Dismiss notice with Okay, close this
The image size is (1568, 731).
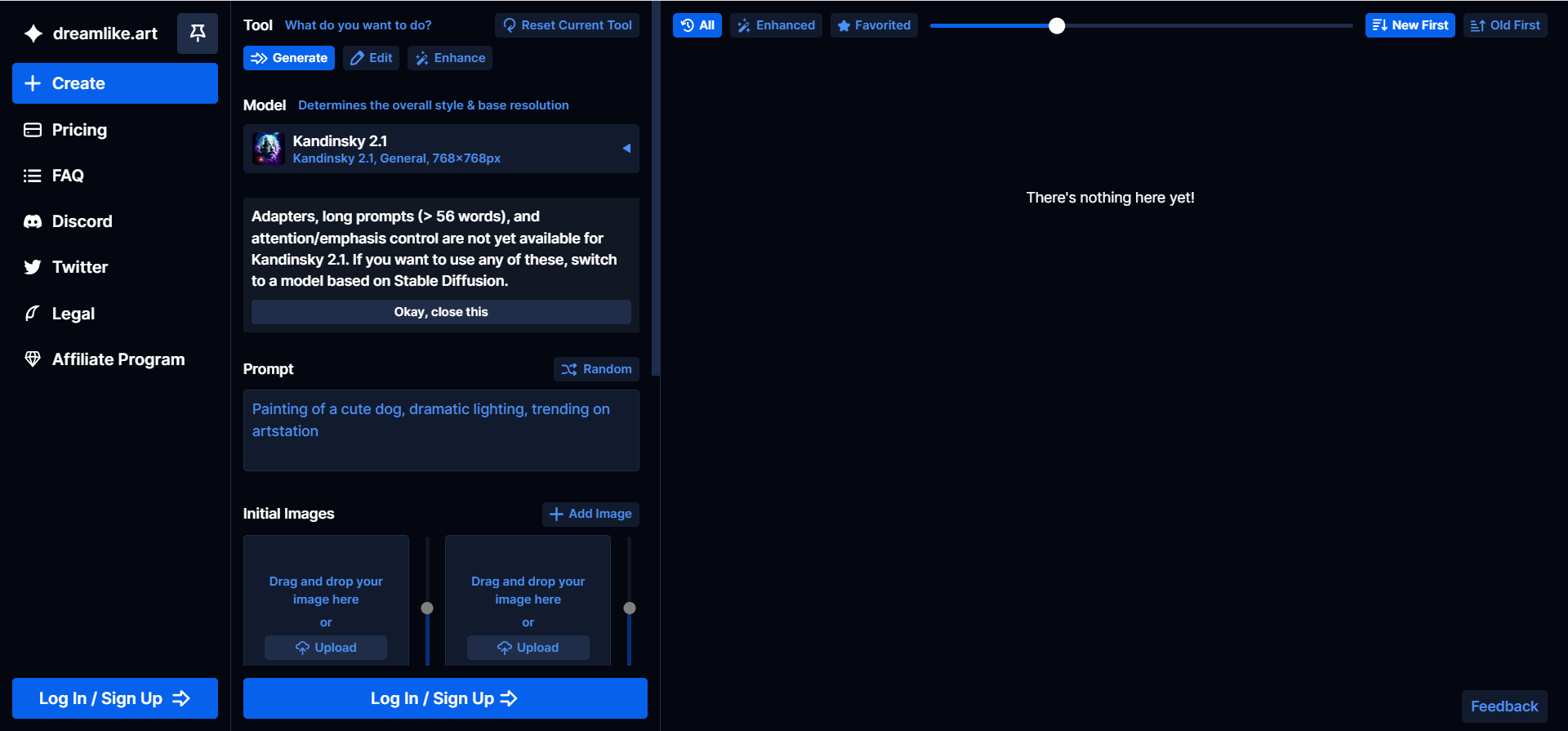click(441, 312)
